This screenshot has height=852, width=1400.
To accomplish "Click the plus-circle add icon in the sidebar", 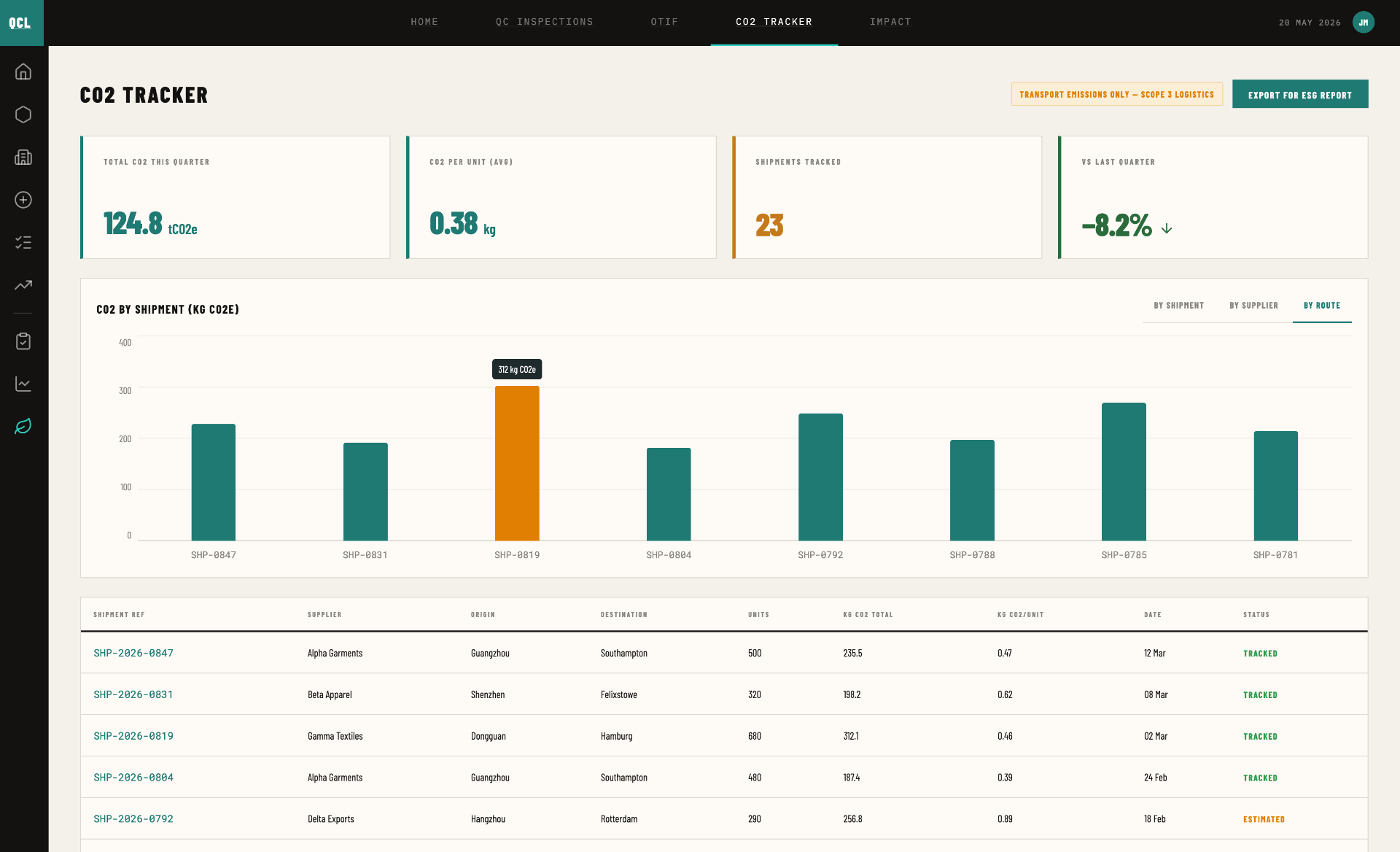I will pos(23,200).
